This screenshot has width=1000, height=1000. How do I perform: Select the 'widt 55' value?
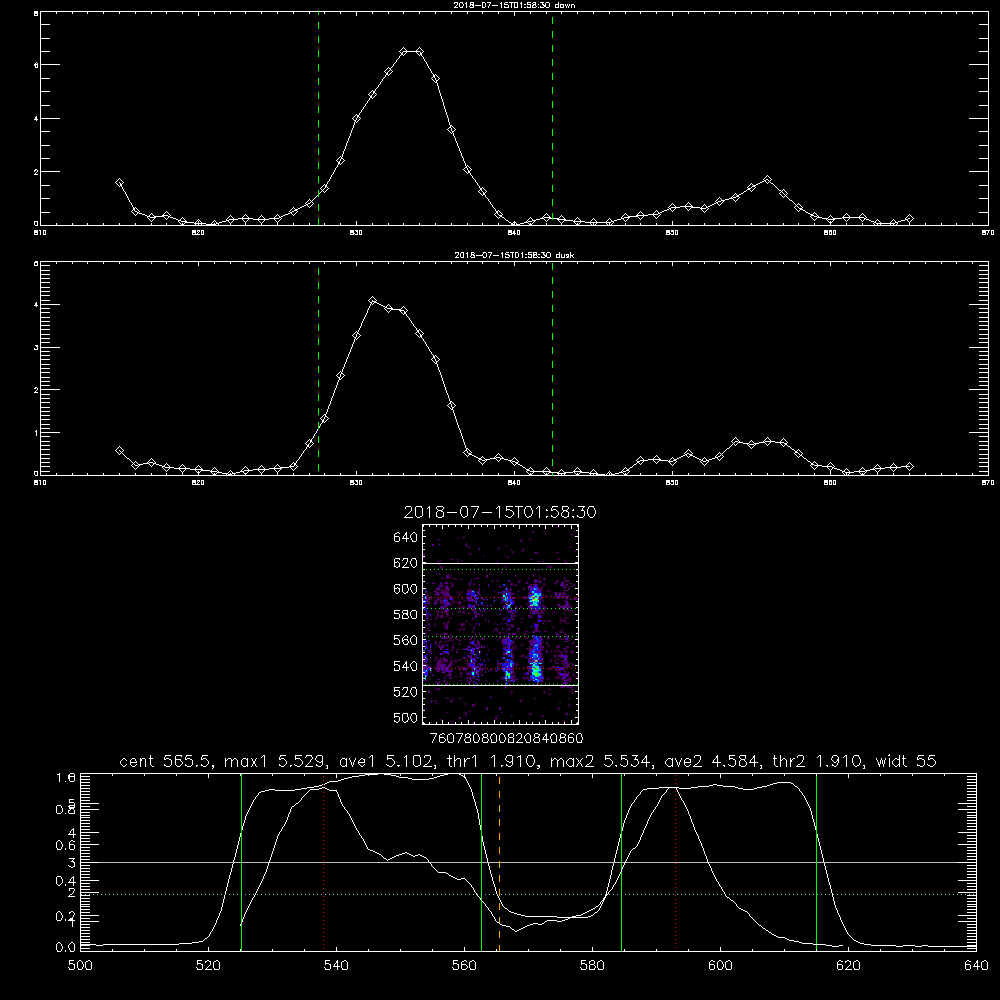pyautogui.click(x=906, y=761)
